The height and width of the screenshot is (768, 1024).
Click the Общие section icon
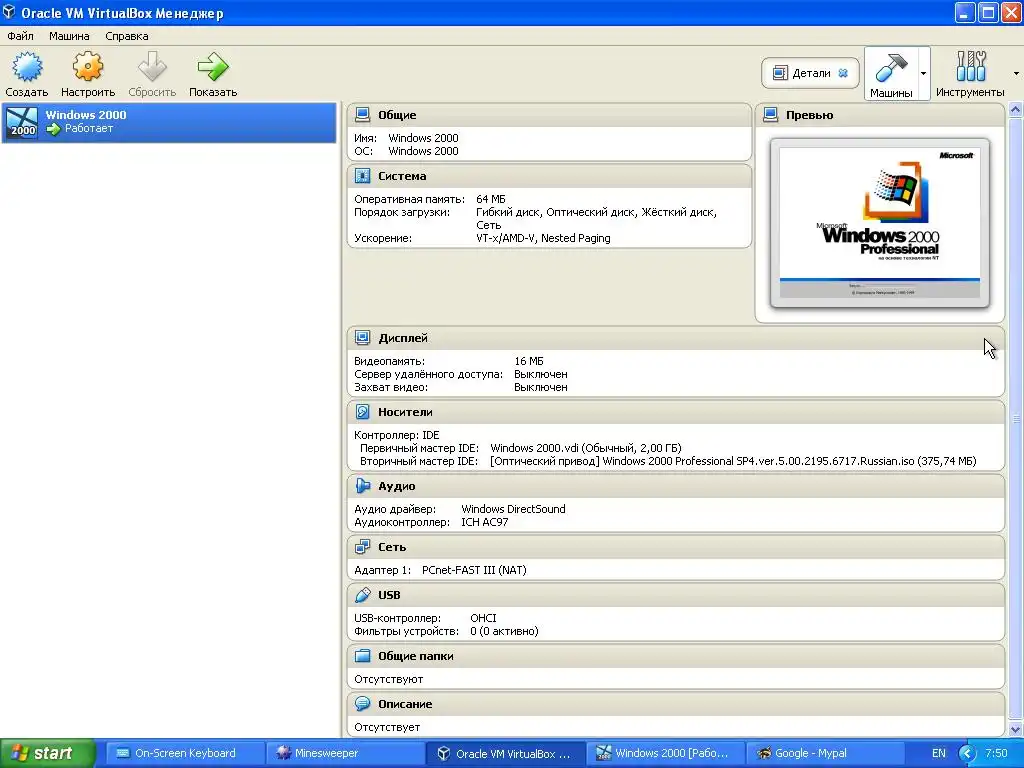click(362, 115)
